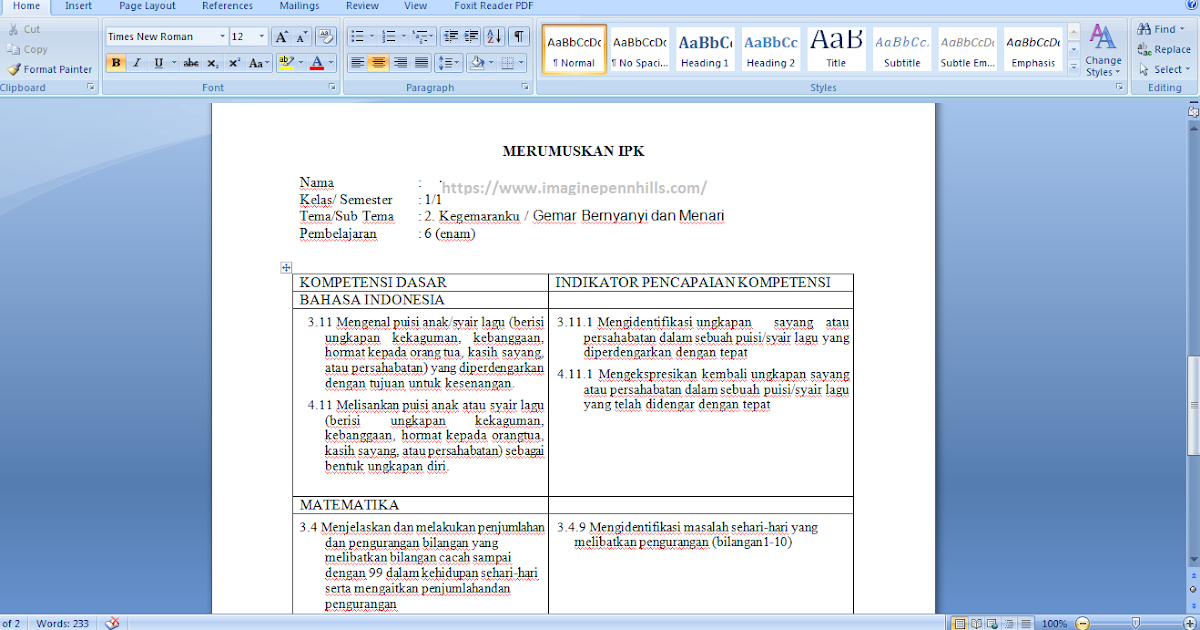Open the Page Layout tab

(147, 6)
